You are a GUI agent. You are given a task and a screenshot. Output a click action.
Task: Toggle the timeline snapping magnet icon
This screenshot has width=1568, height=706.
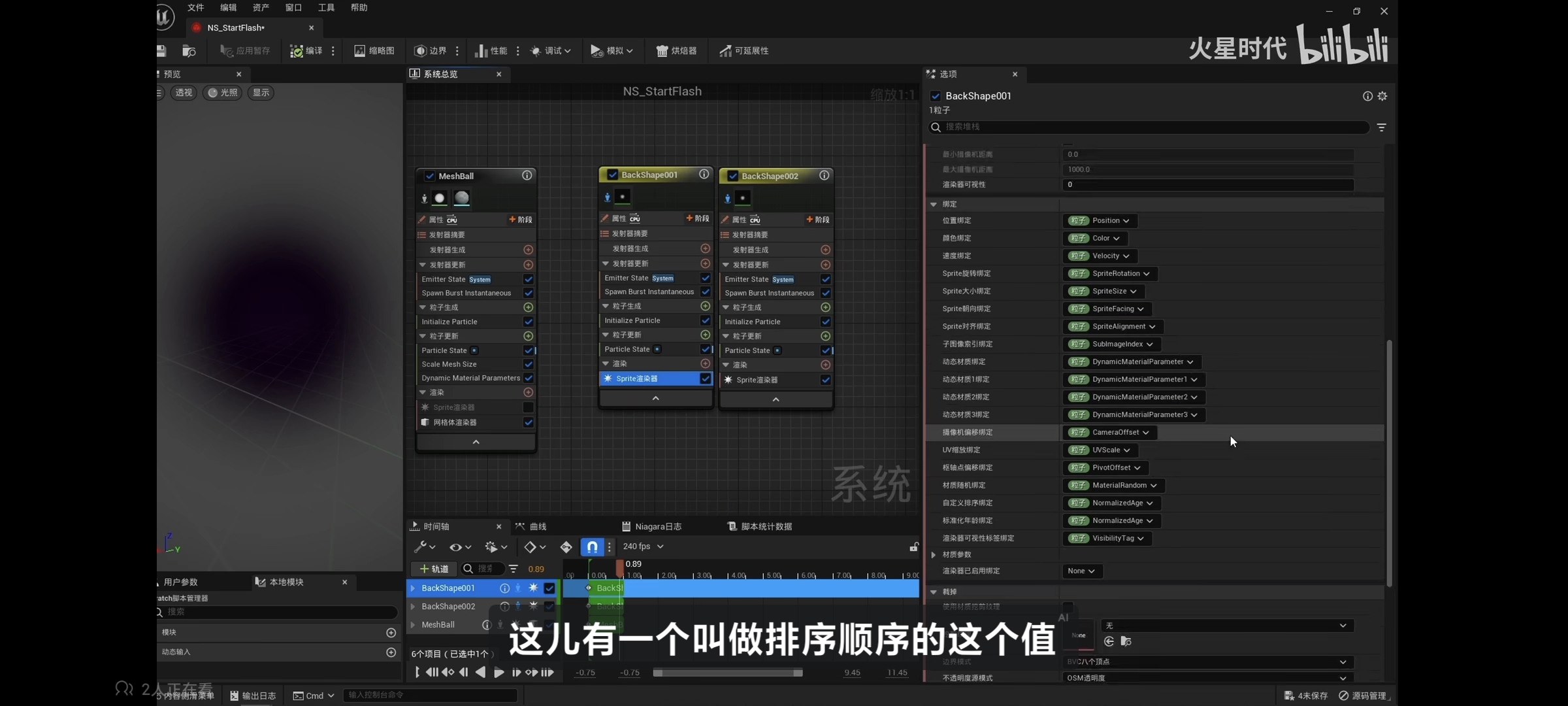[x=591, y=546]
